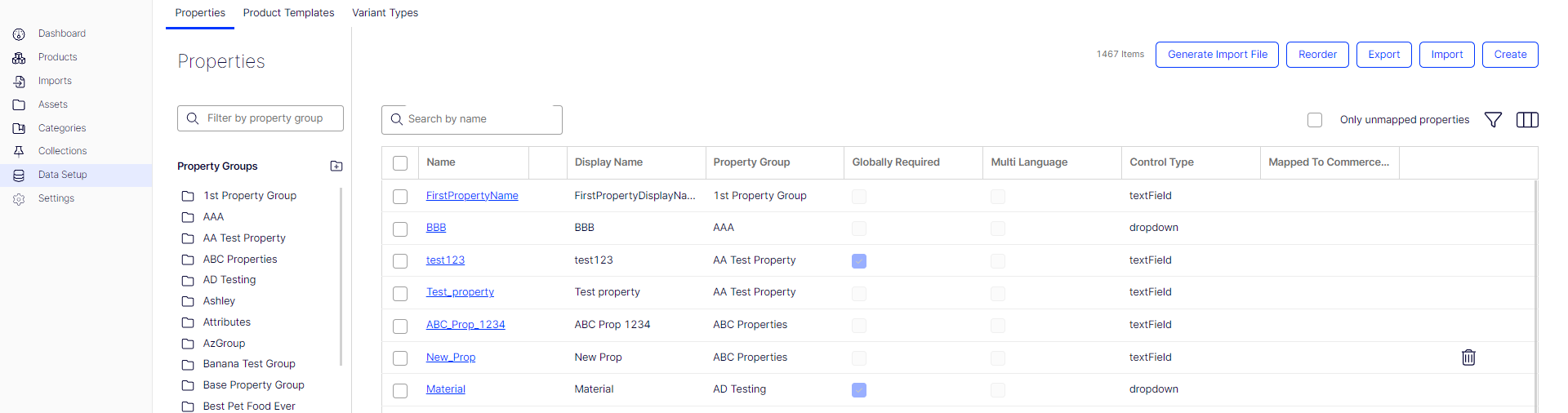This screenshot has width=1568, height=413.
Task: Click the Generate Import File button
Action: (x=1217, y=55)
